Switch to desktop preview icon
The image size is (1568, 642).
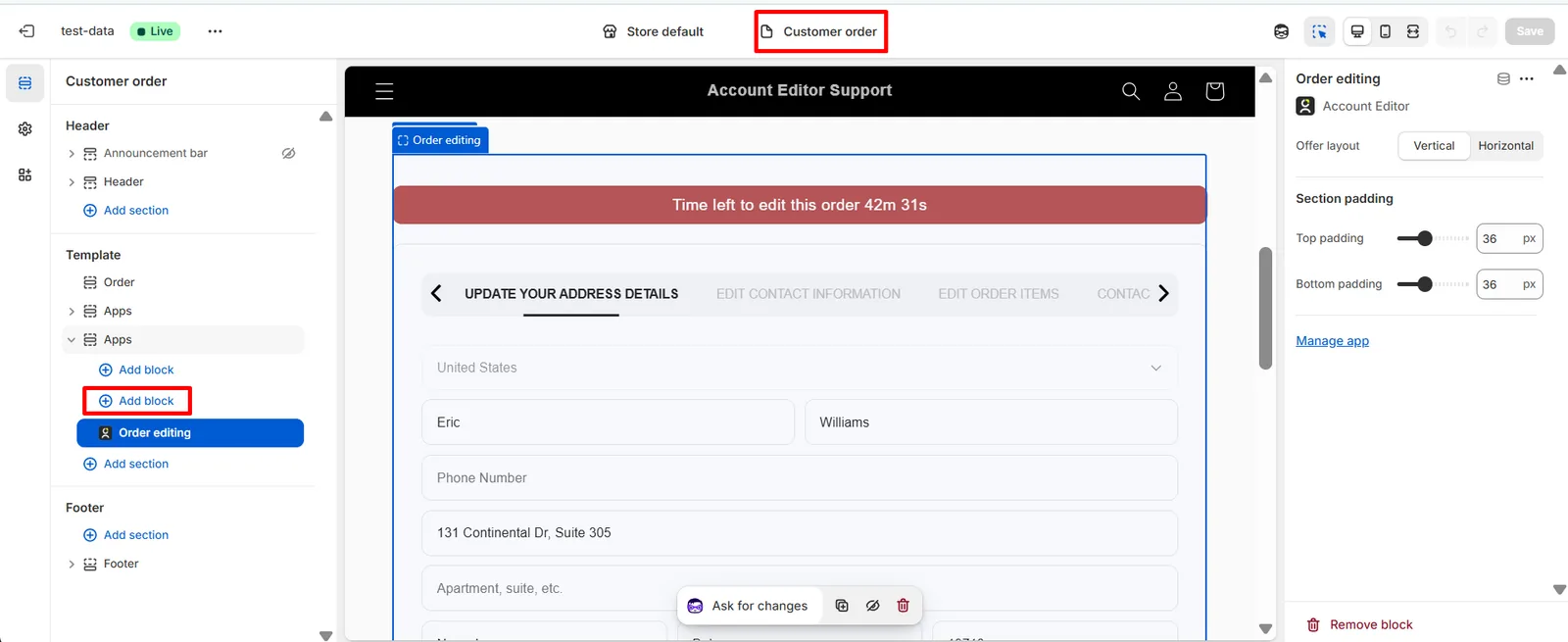1357,31
